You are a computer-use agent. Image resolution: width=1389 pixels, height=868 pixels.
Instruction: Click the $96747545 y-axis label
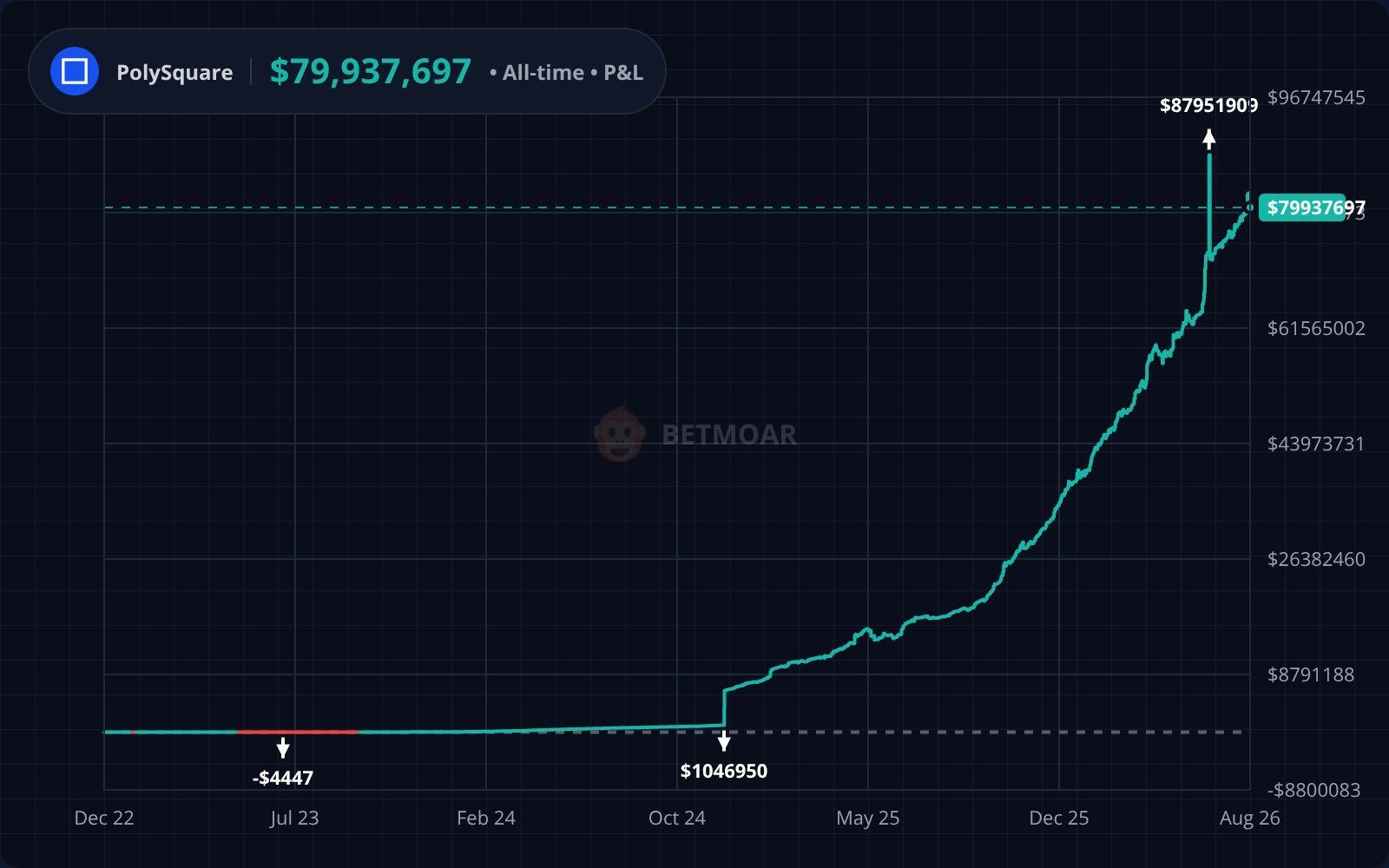1316,97
